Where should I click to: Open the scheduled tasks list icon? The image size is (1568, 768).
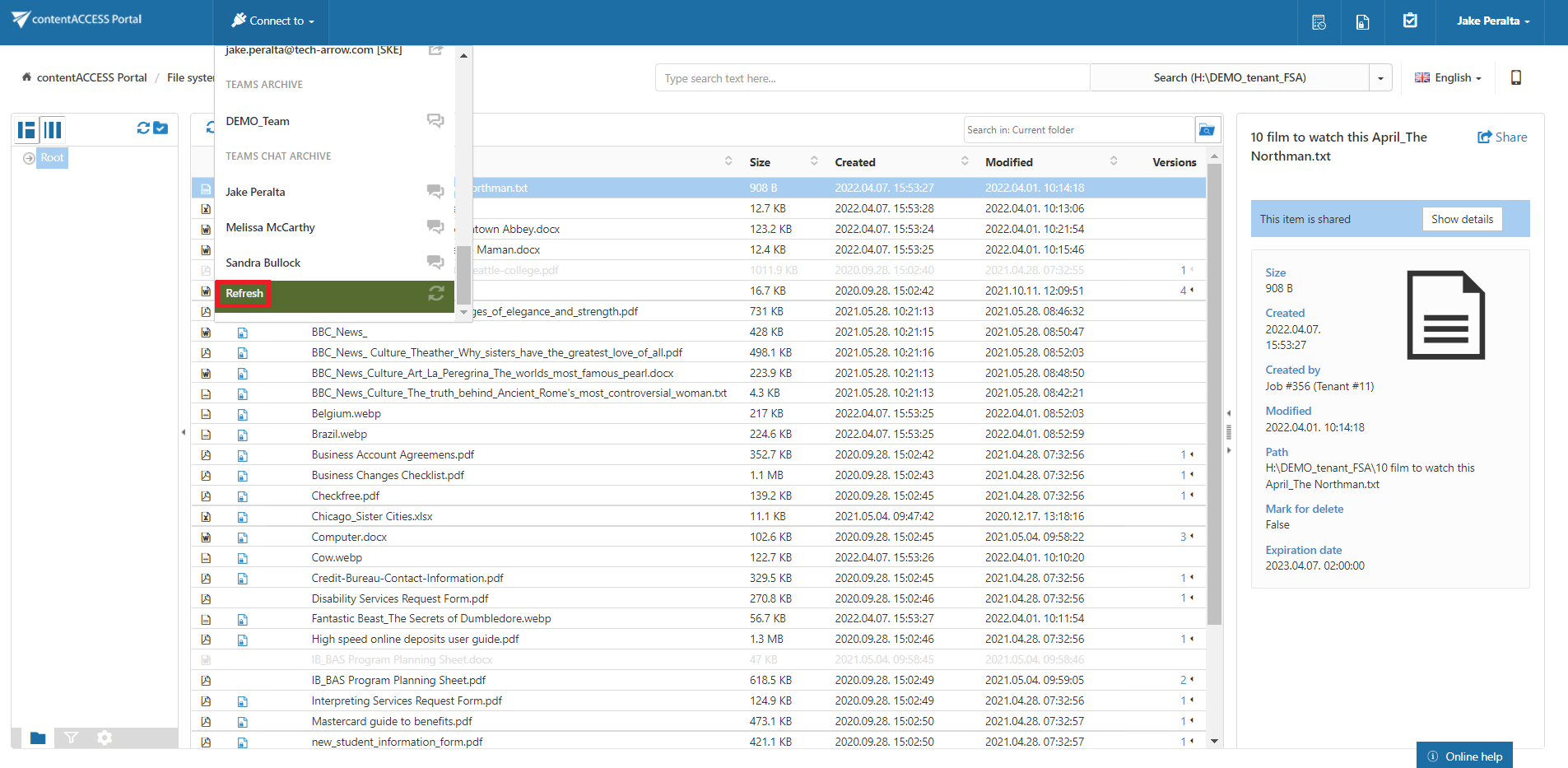1319,22
